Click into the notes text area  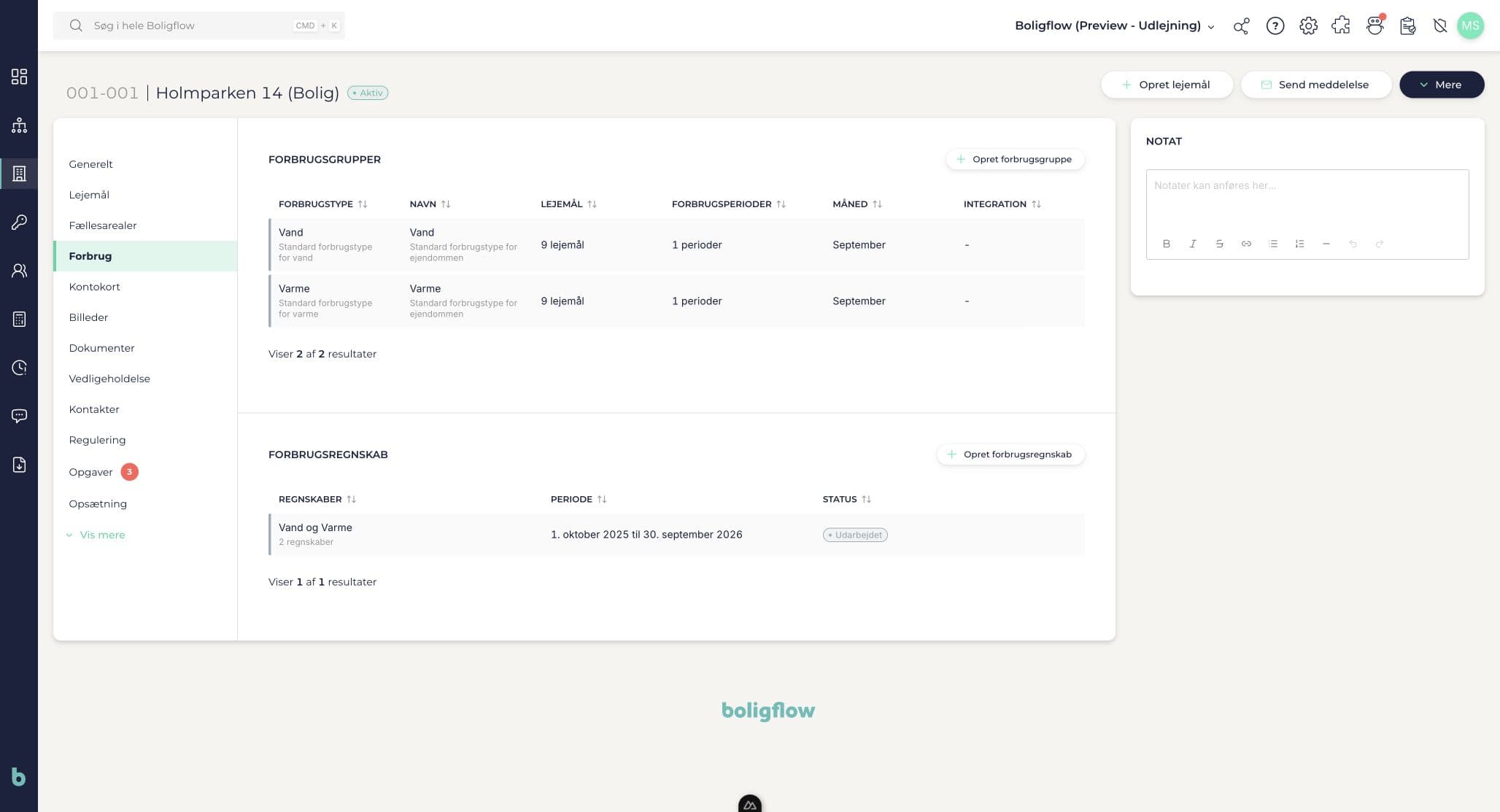1307,198
